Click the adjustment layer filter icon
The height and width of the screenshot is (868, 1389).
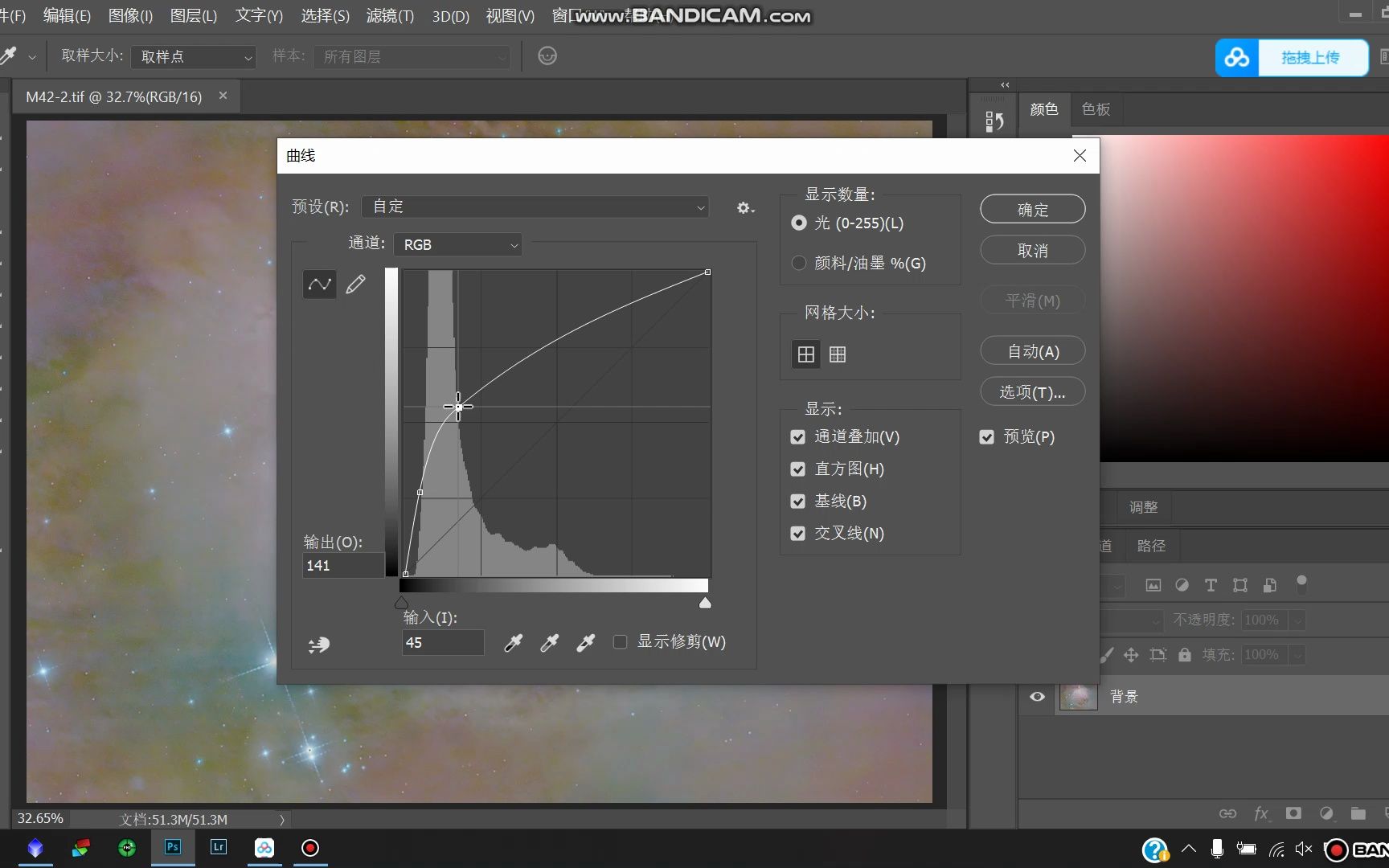point(1182,585)
